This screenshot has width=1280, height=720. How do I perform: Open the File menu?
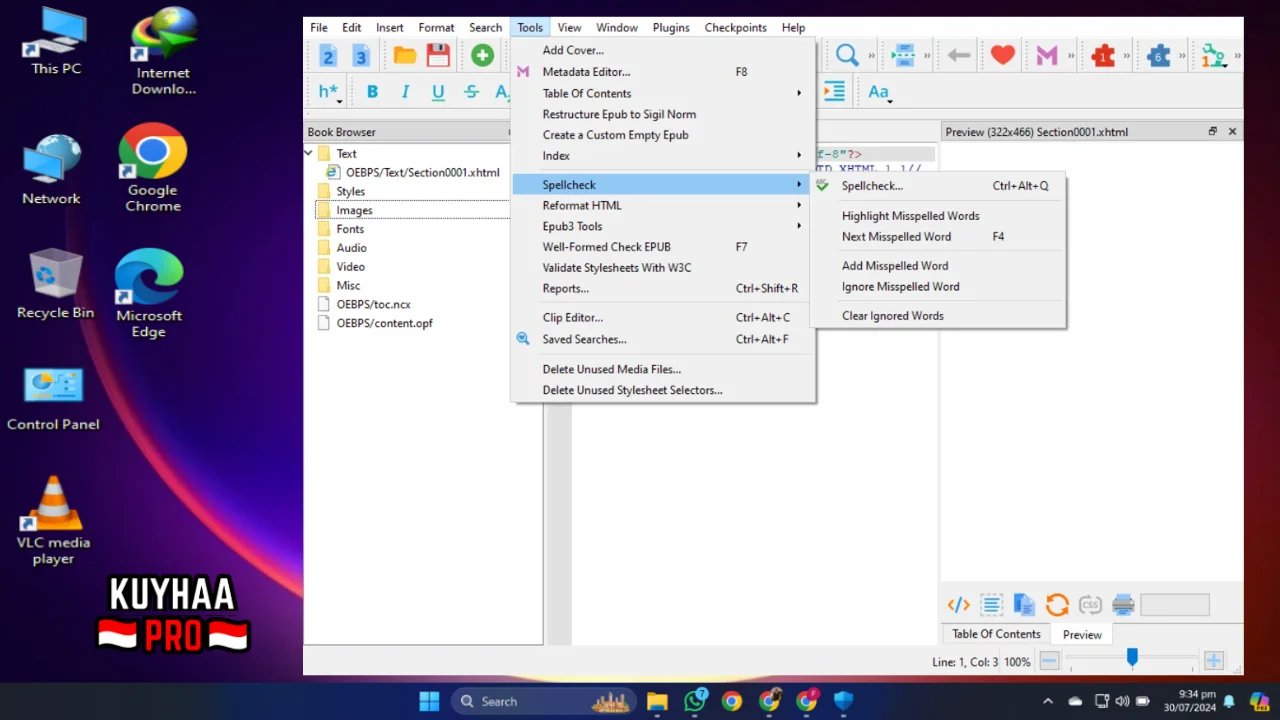coord(319,28)
